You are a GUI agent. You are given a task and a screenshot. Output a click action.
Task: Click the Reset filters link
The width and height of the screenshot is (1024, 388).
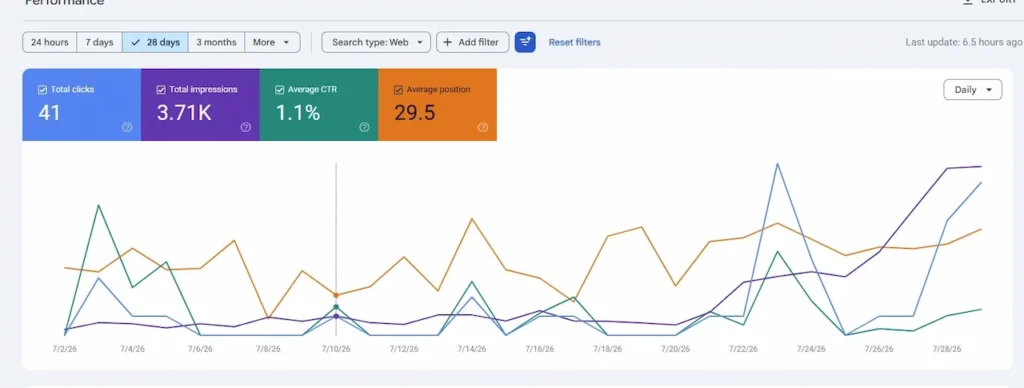click(x=575, y=42)
